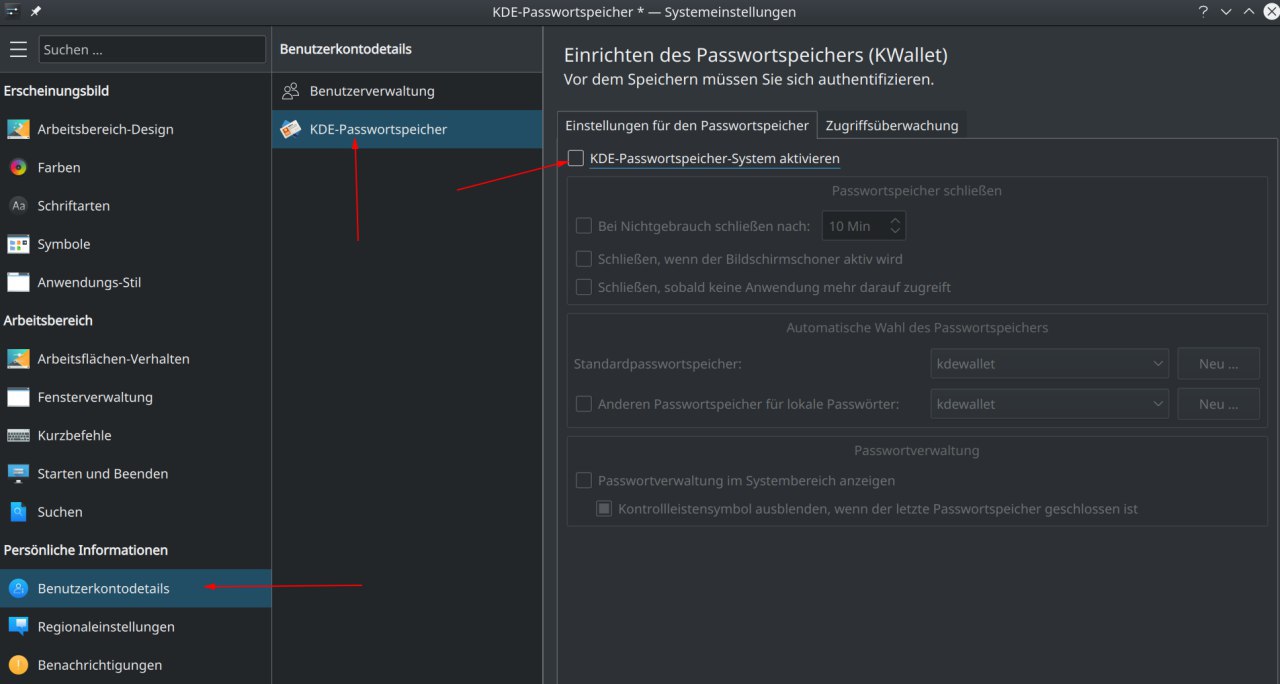This screenshot has width=1280, height=684.
Task: Open Suchen entry under Arbeitsbereich
Action: point(135,512)
